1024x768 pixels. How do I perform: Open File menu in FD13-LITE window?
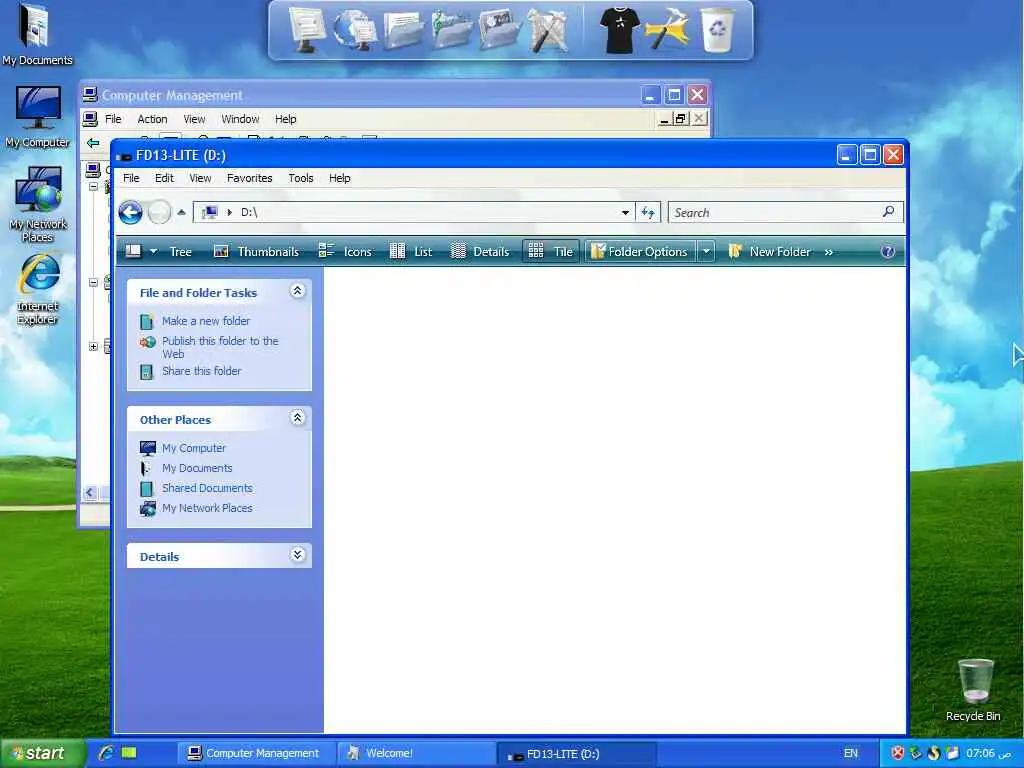tap(131, 178)
